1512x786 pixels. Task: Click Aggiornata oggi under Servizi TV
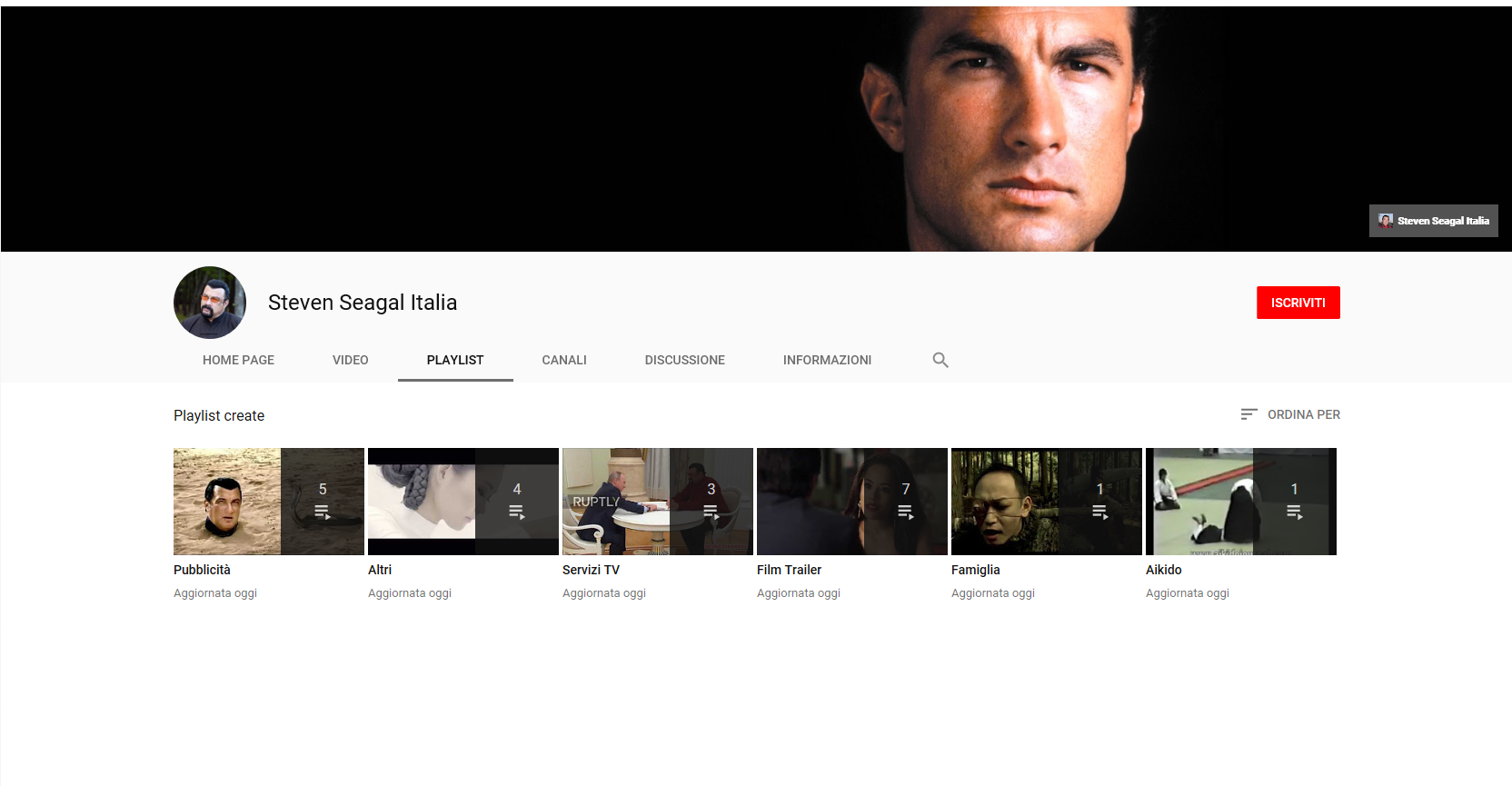coord(604,593)
